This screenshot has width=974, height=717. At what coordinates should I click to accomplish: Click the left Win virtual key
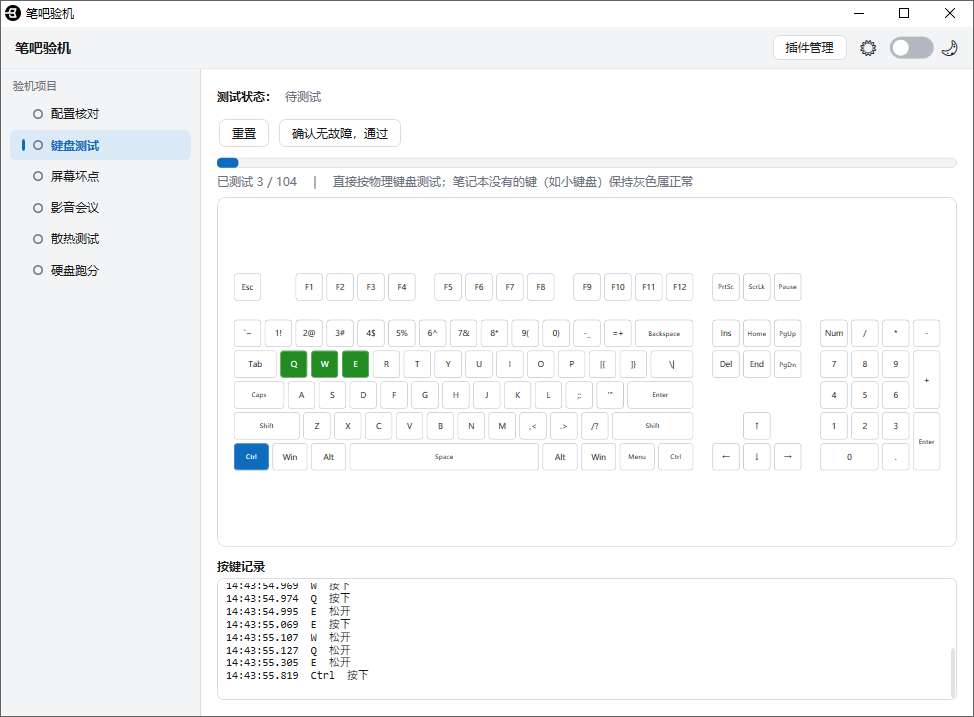(x=290, y=457)
